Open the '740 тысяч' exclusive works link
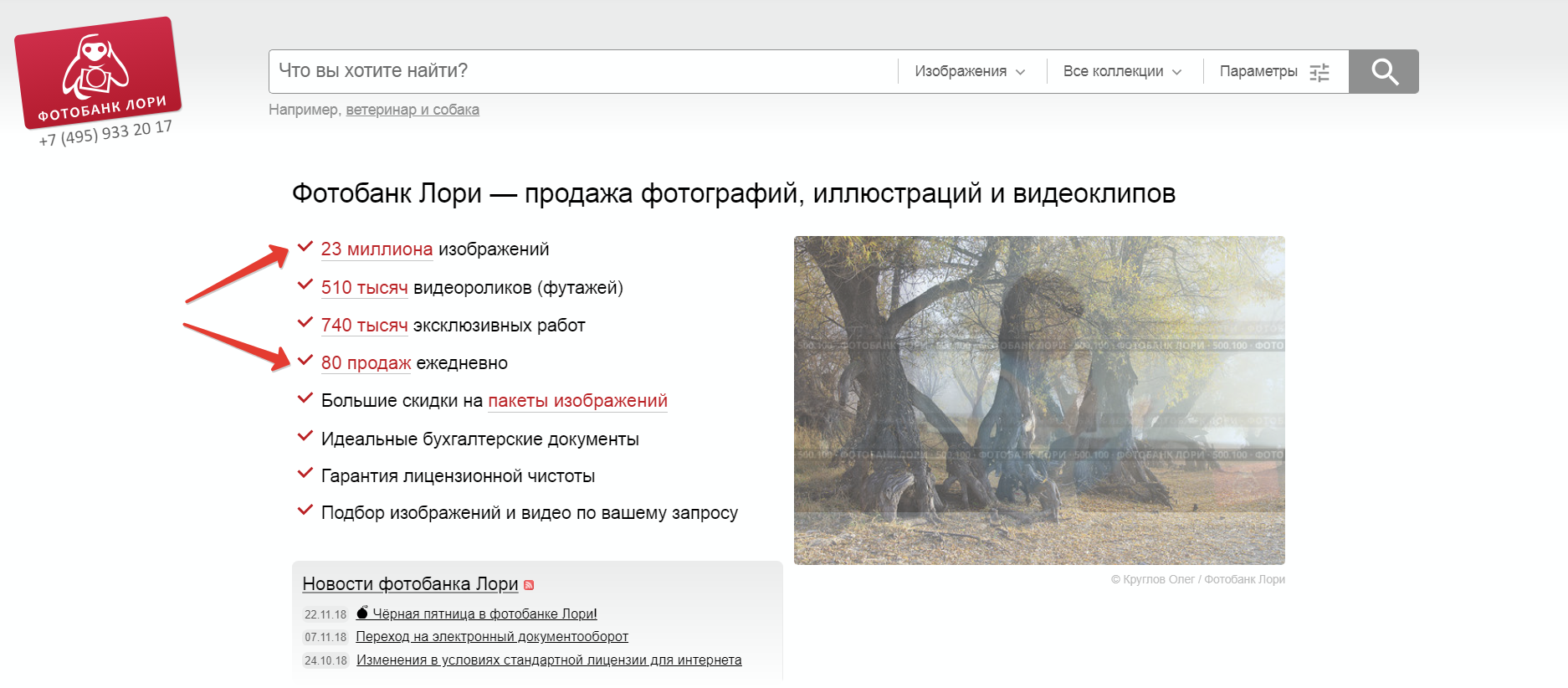The width and height of the screenshot is (1568, 688). [364, 326]
